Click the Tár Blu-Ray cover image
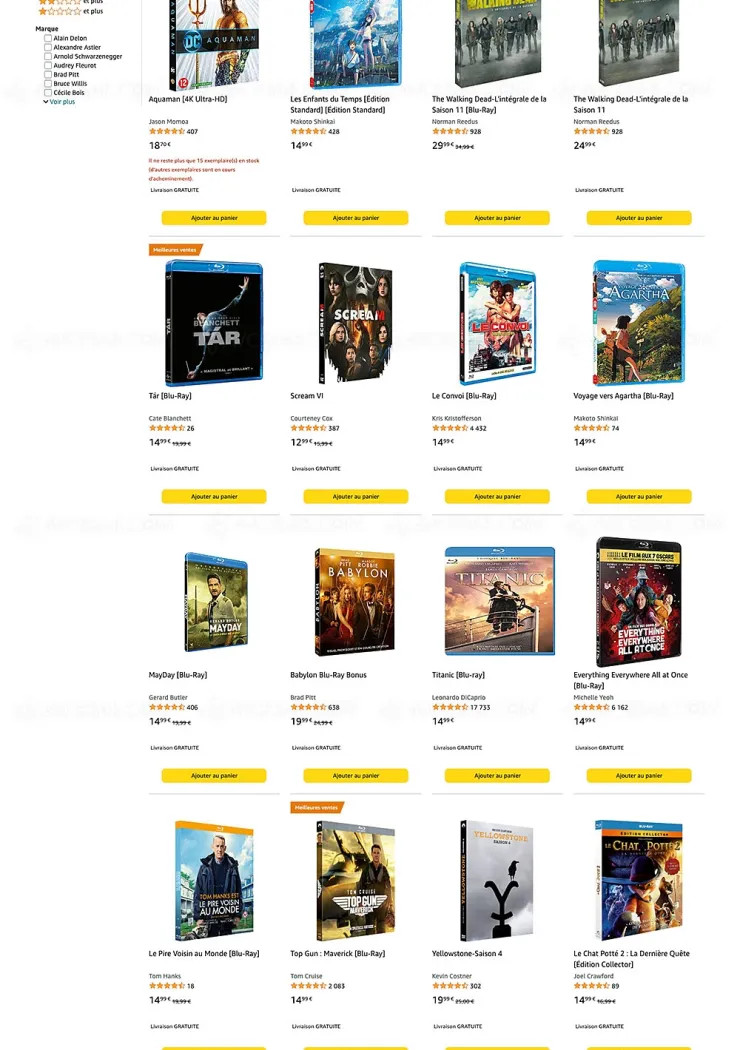Image resolution: width=740 pixels, height=1050 pixels. pos(214,323)
